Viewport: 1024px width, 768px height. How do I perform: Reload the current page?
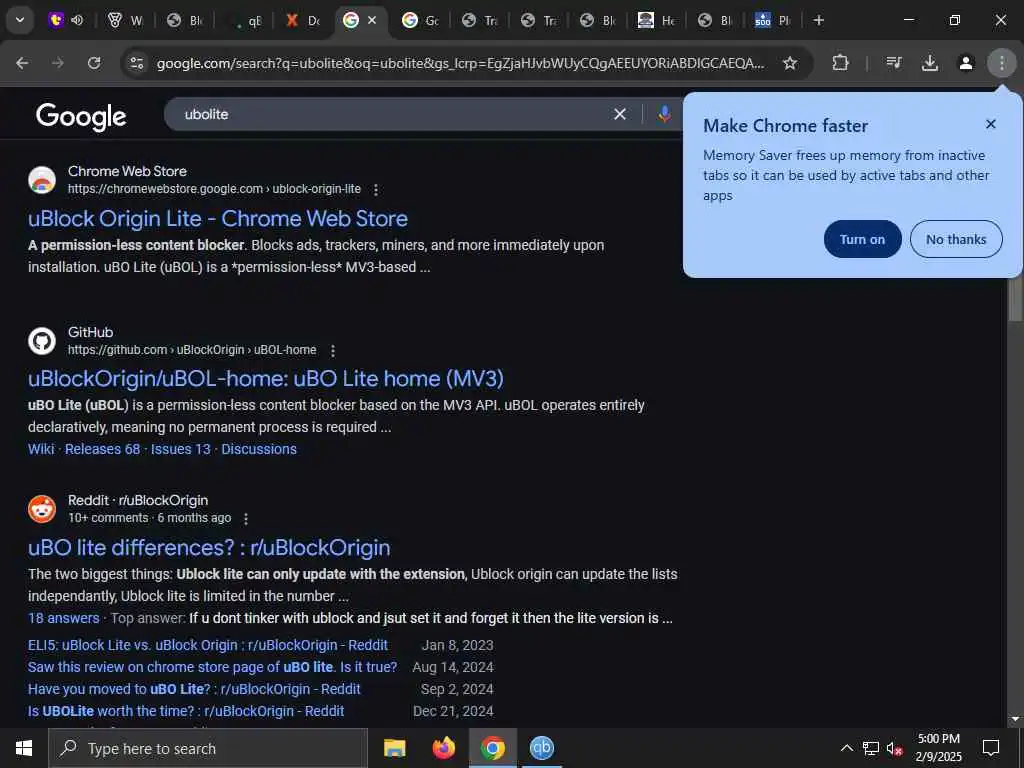94,63
